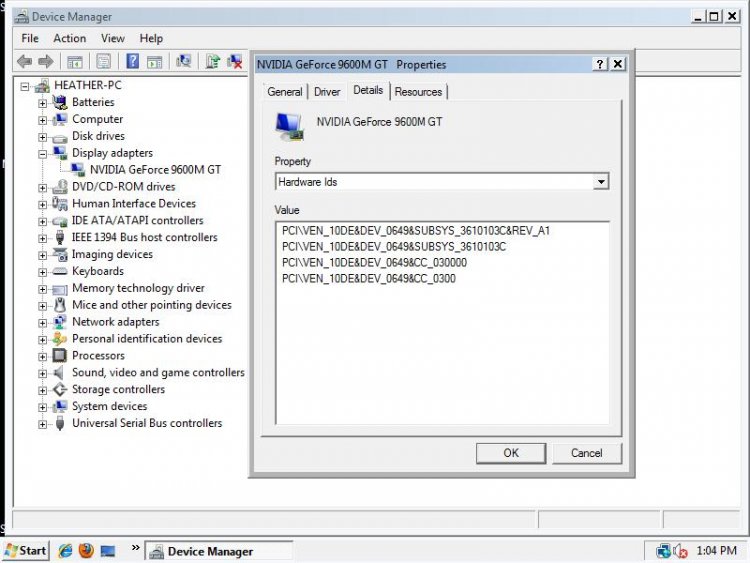
Task: Click the network tray icon
Action: click(x=663, y=551)
